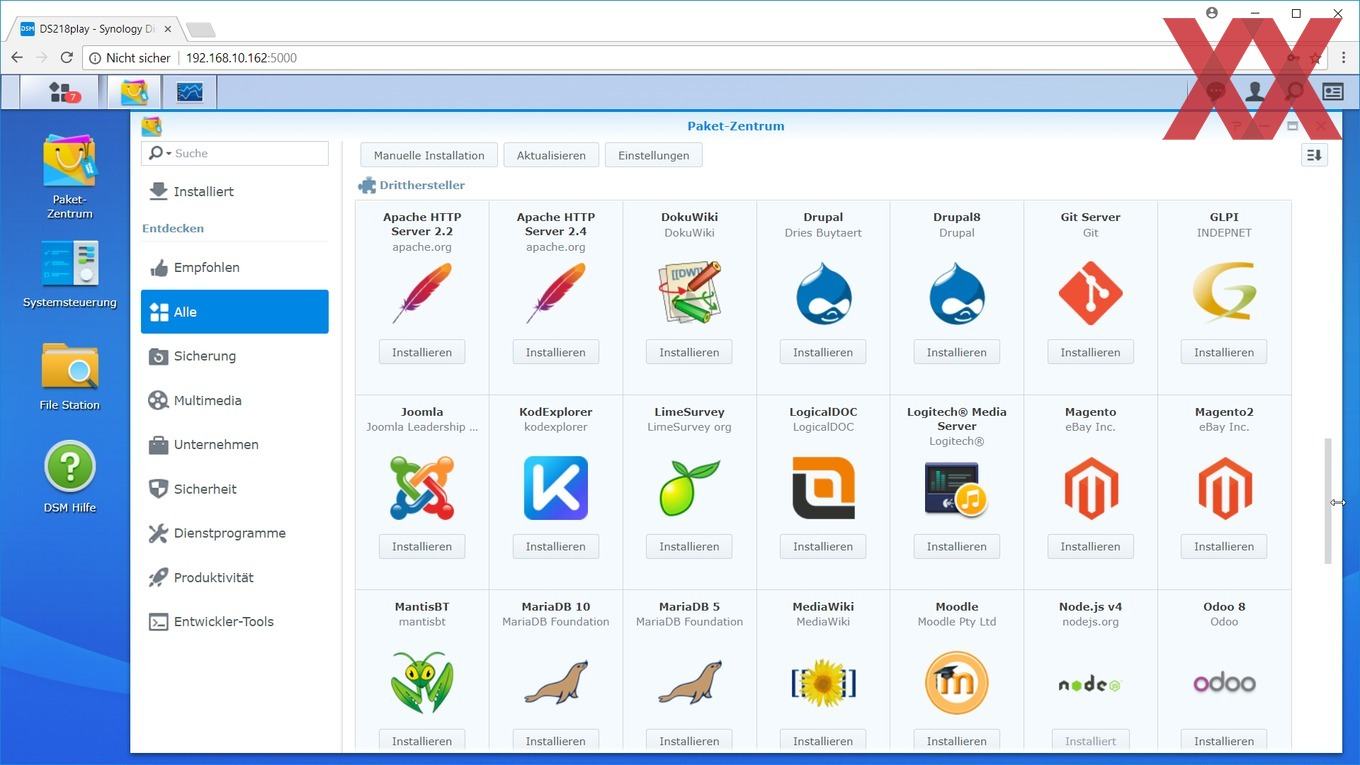Click the browser address bar URL
1360x765 pixels.
pyautogui.click(x=241, y=58)
